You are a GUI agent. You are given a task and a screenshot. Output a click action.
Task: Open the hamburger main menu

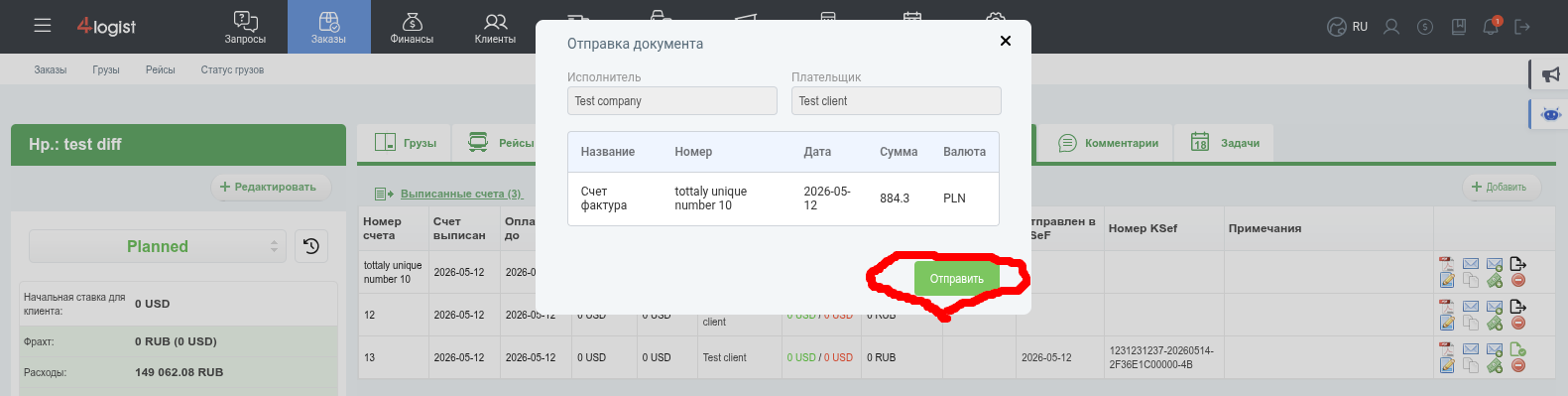pyautogui.click(x=43, y=26)
